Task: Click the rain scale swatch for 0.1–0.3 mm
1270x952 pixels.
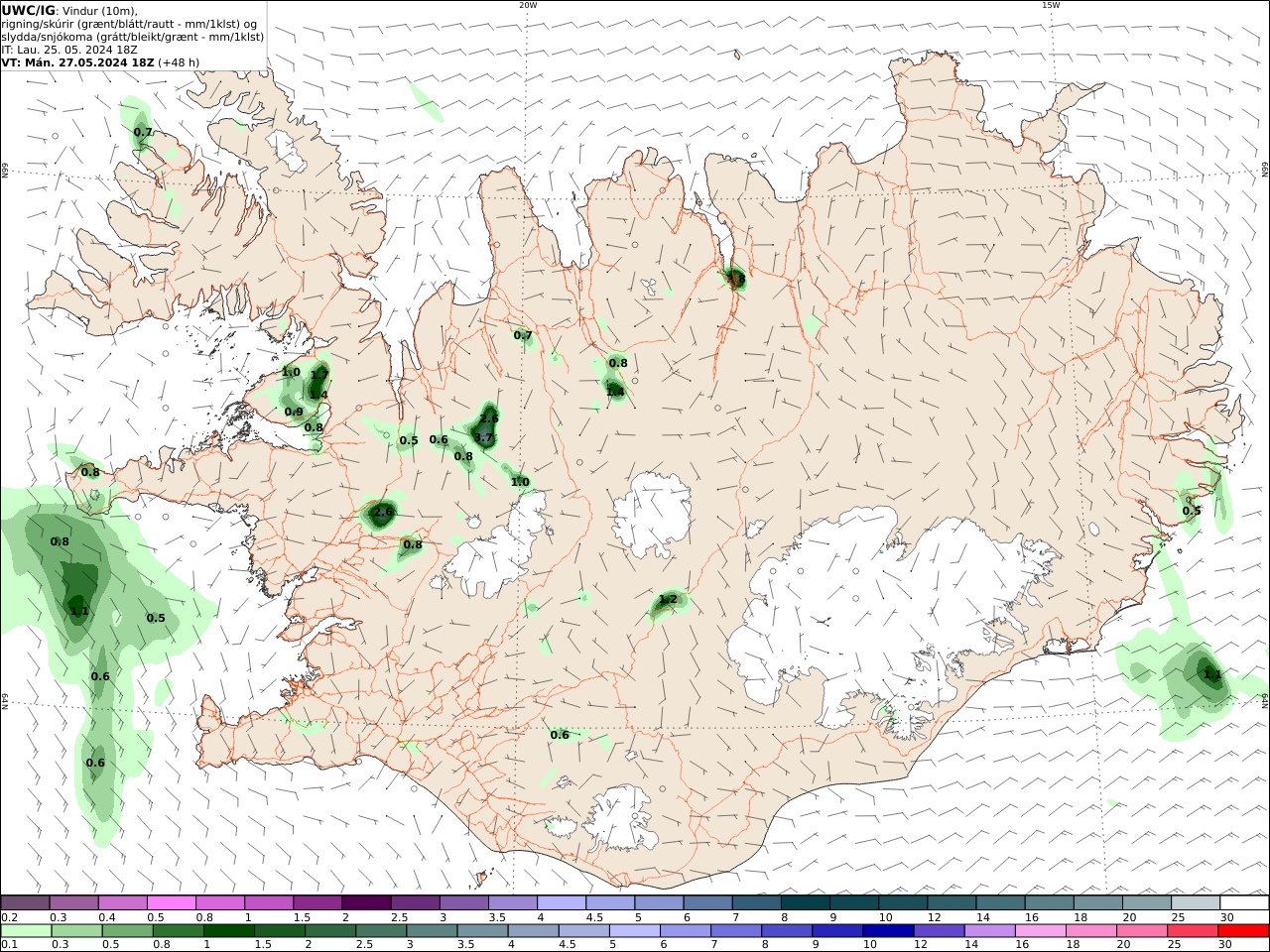Action: pyautogui.click(x=27, y=931)
